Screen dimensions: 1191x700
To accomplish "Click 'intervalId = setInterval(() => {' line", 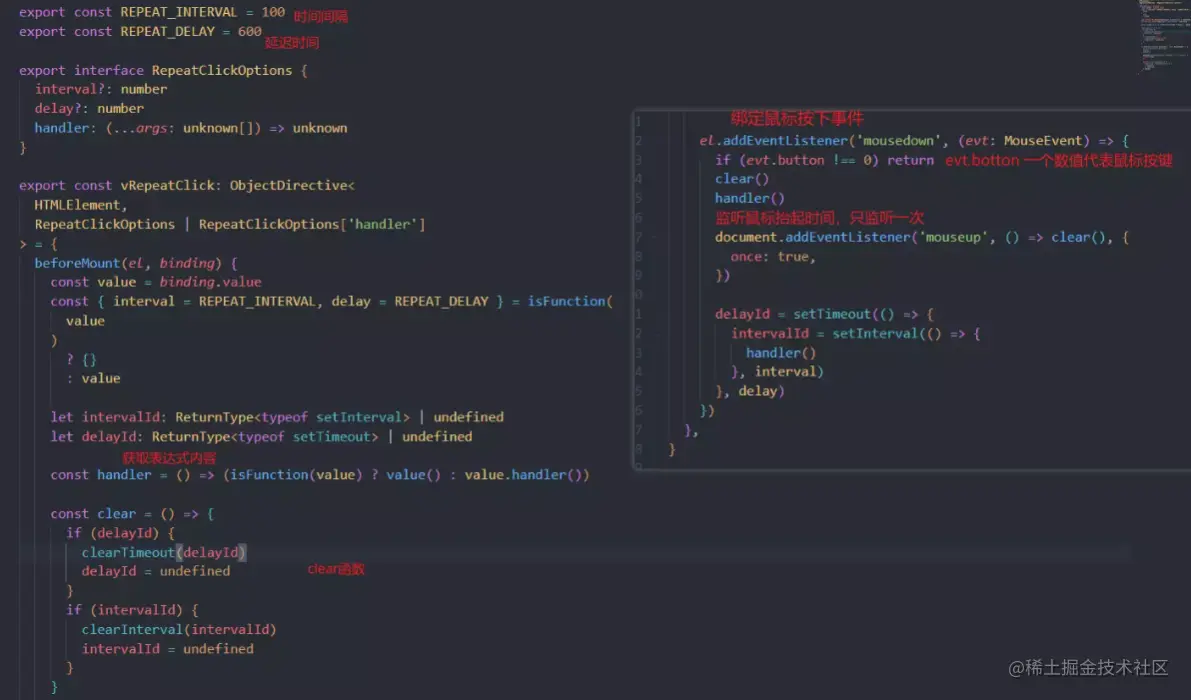I will coord(855,334).
